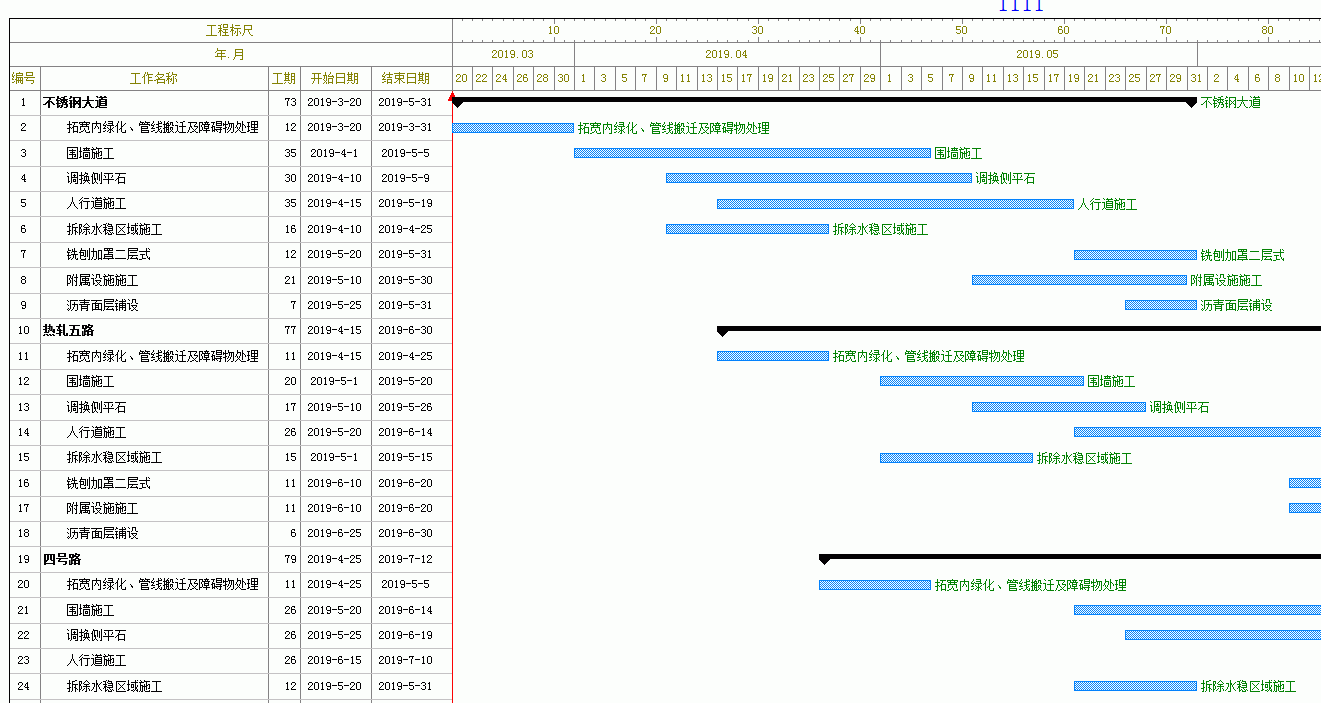The width and height of the screenshot is (1321, 703).
Task: Select the 热轧五路 summary task name
Action: (x=68, y=330)
